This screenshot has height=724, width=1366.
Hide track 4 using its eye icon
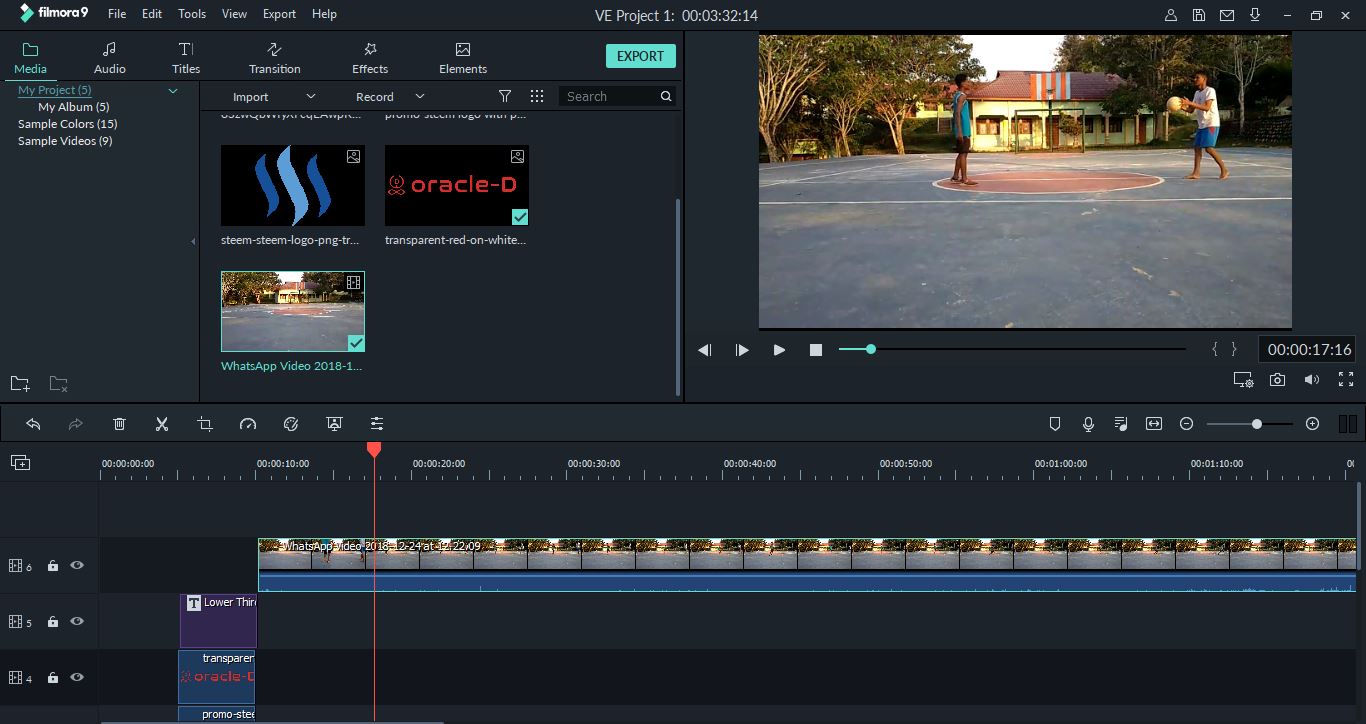coord(77,677)
